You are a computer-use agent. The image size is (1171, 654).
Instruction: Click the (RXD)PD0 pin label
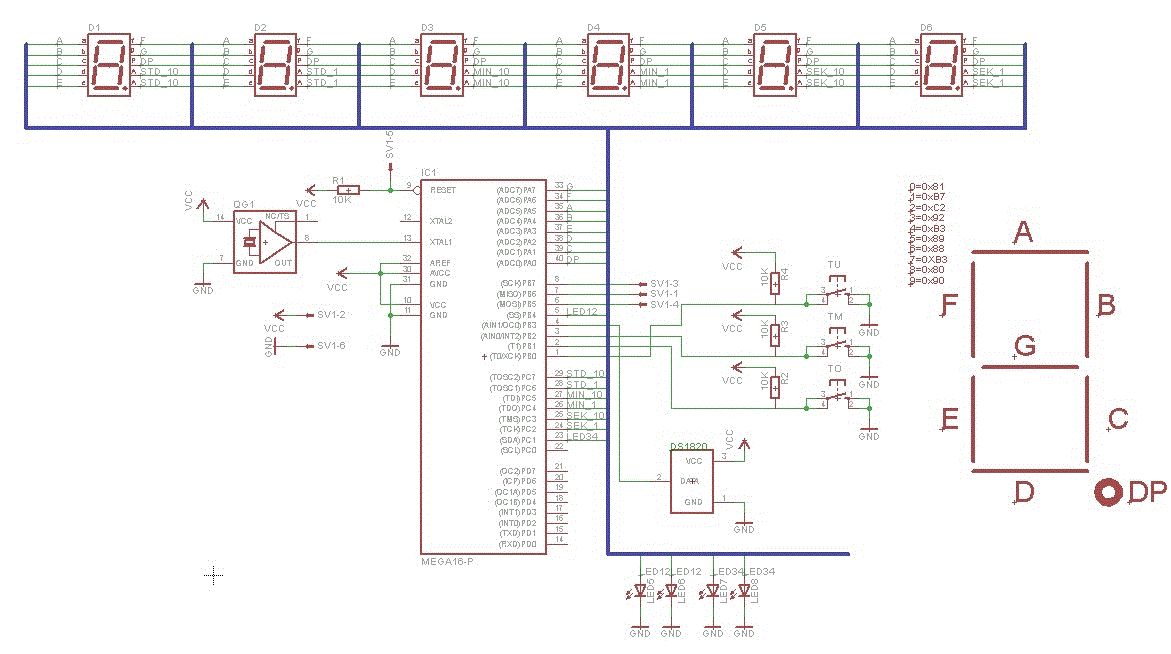pos(518,544)
